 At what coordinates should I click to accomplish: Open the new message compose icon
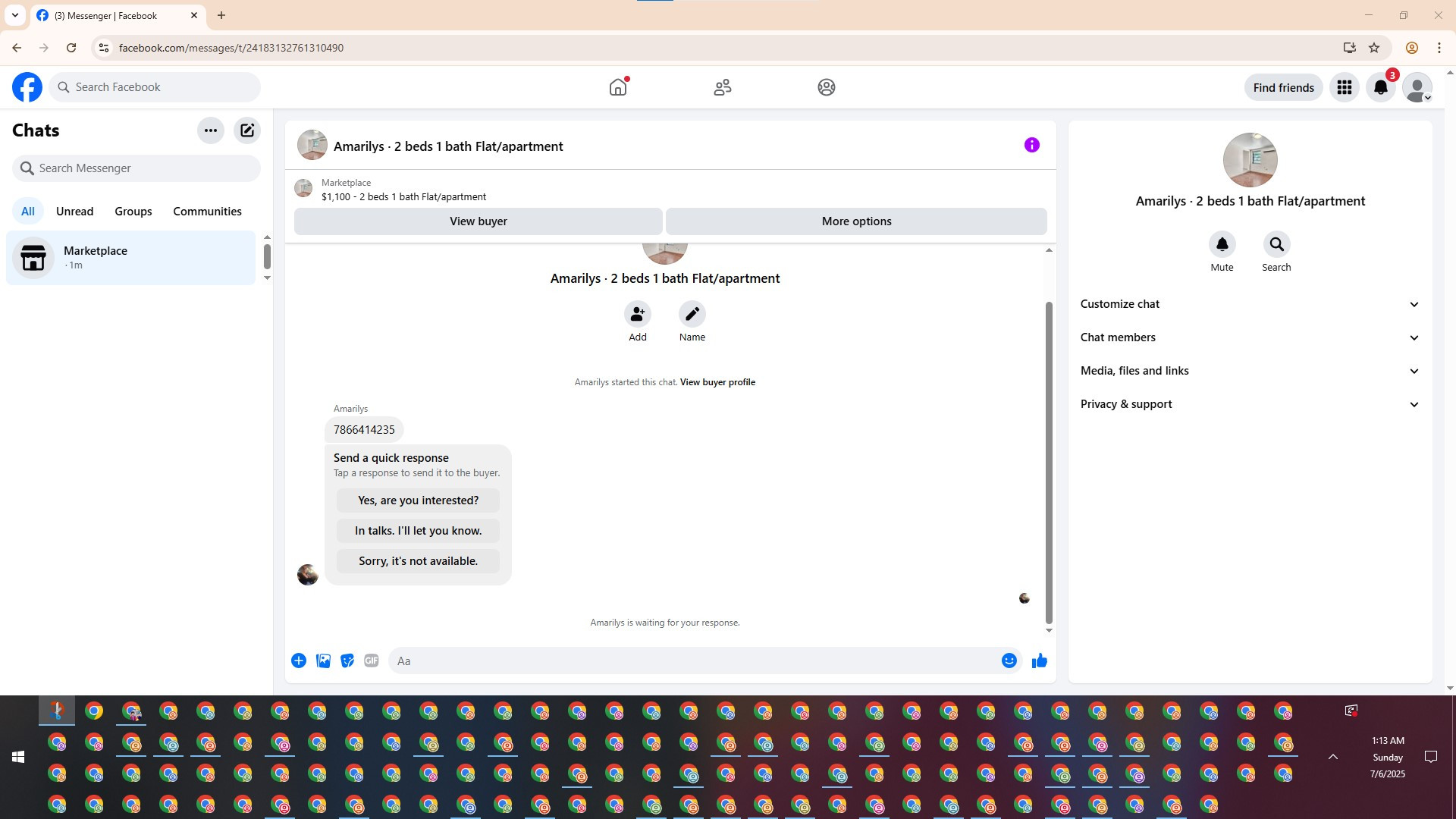[x=247, y=130]
